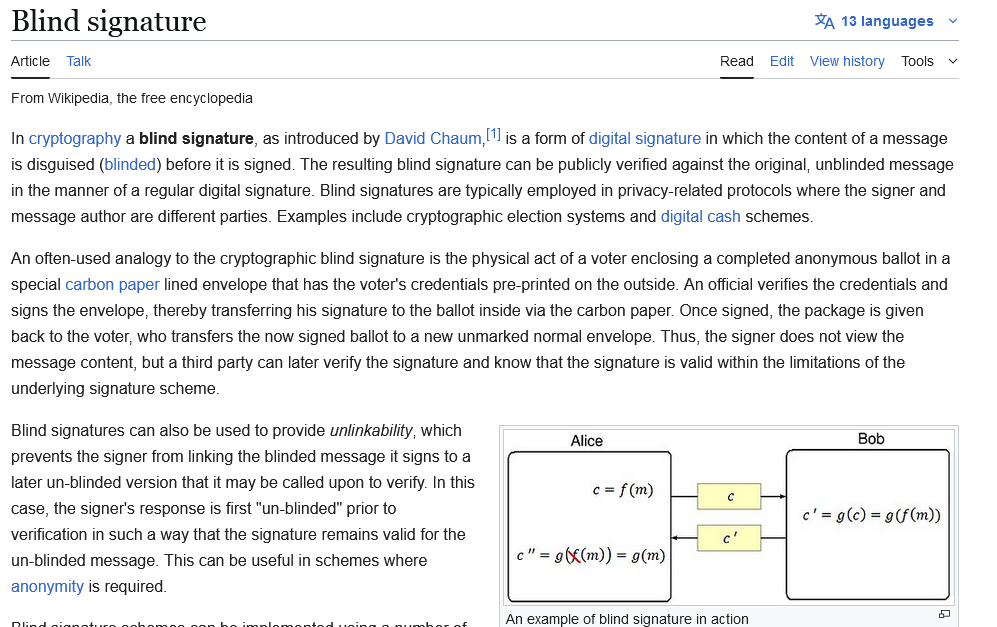The width and height of the screenshot is (997, 627).
Task: Click the yellow box labeled c in the diagram
Action: [729, 497]
